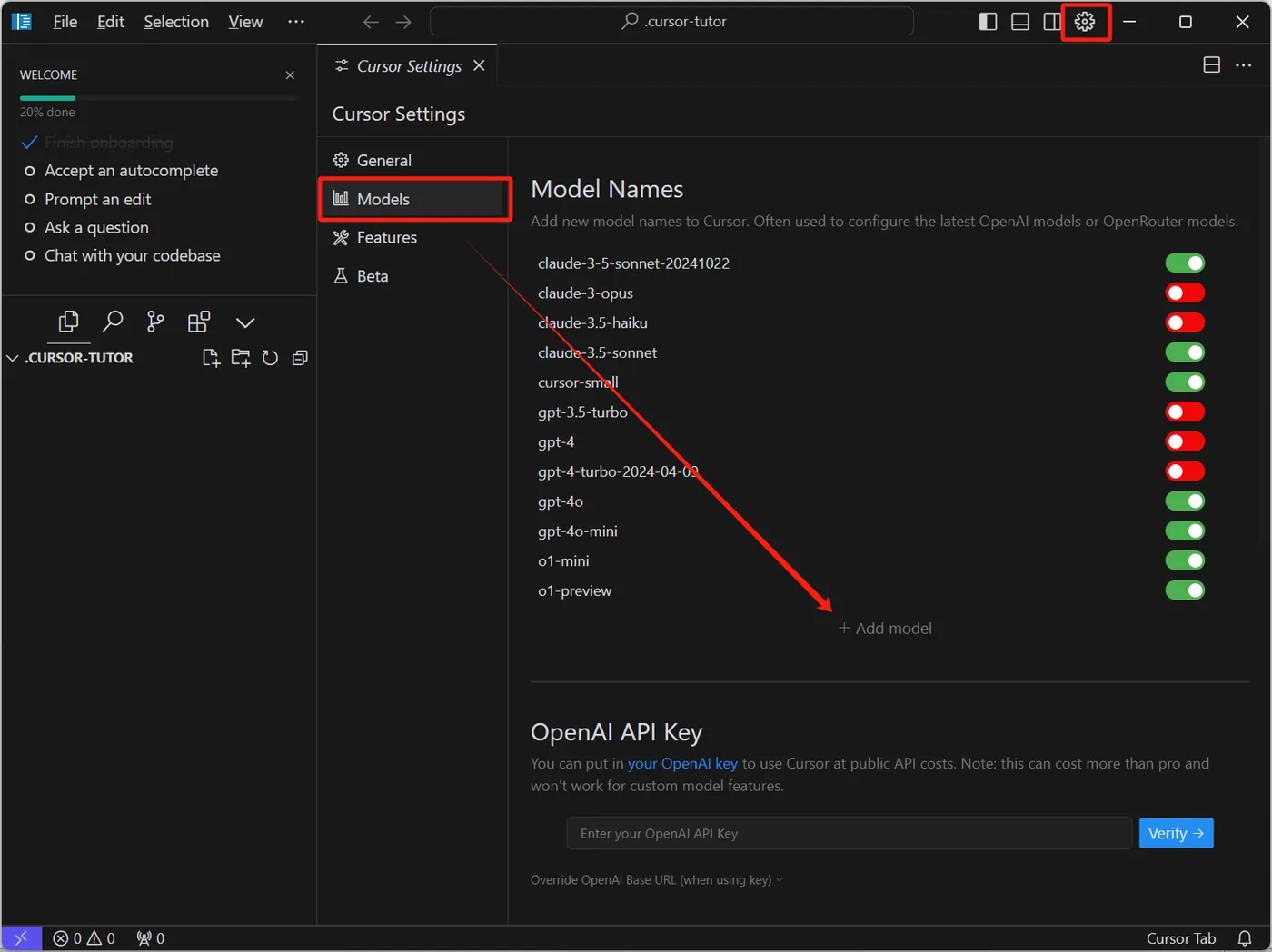Image resolution: width=1272 pixels, height=952 pixels.
Task: Open Cursor settings gear in title bar
Action: pos(1085,22)
